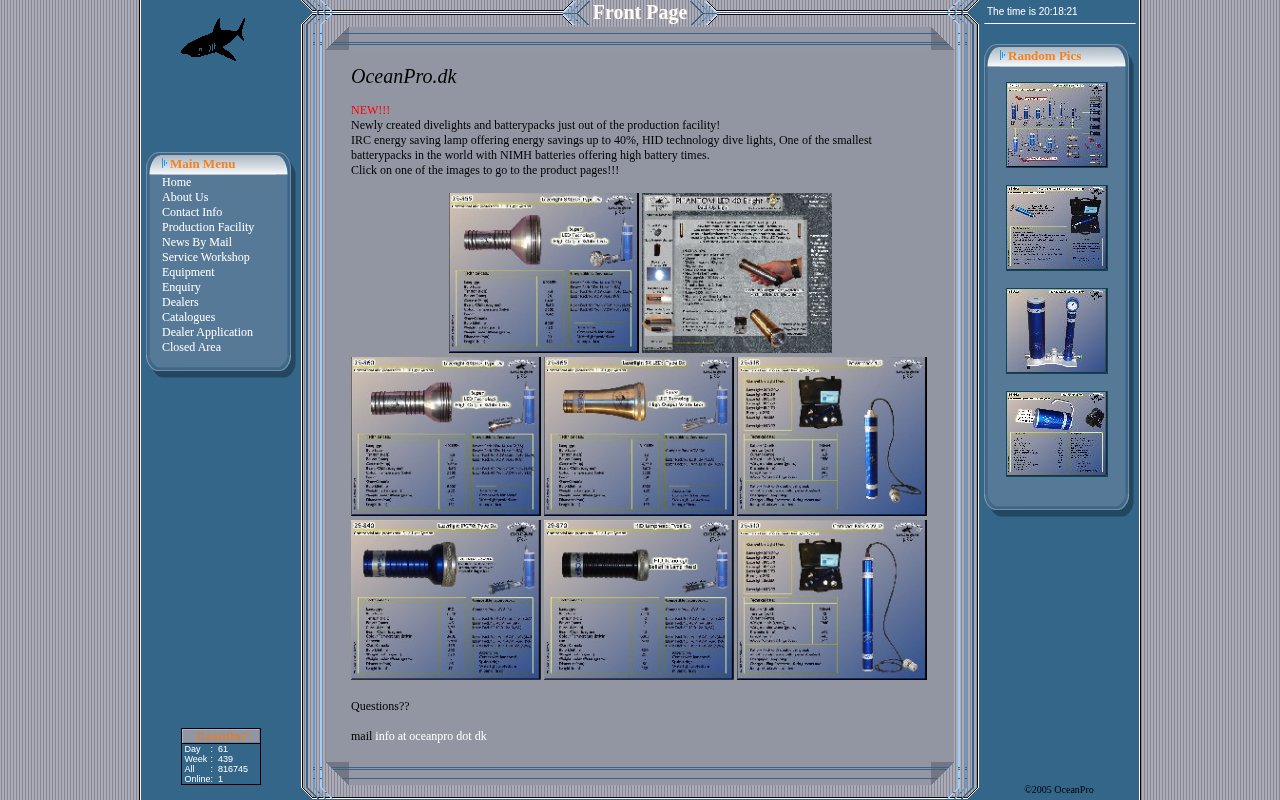Click the info at oceanpro dot dk email link

[431, 736]
